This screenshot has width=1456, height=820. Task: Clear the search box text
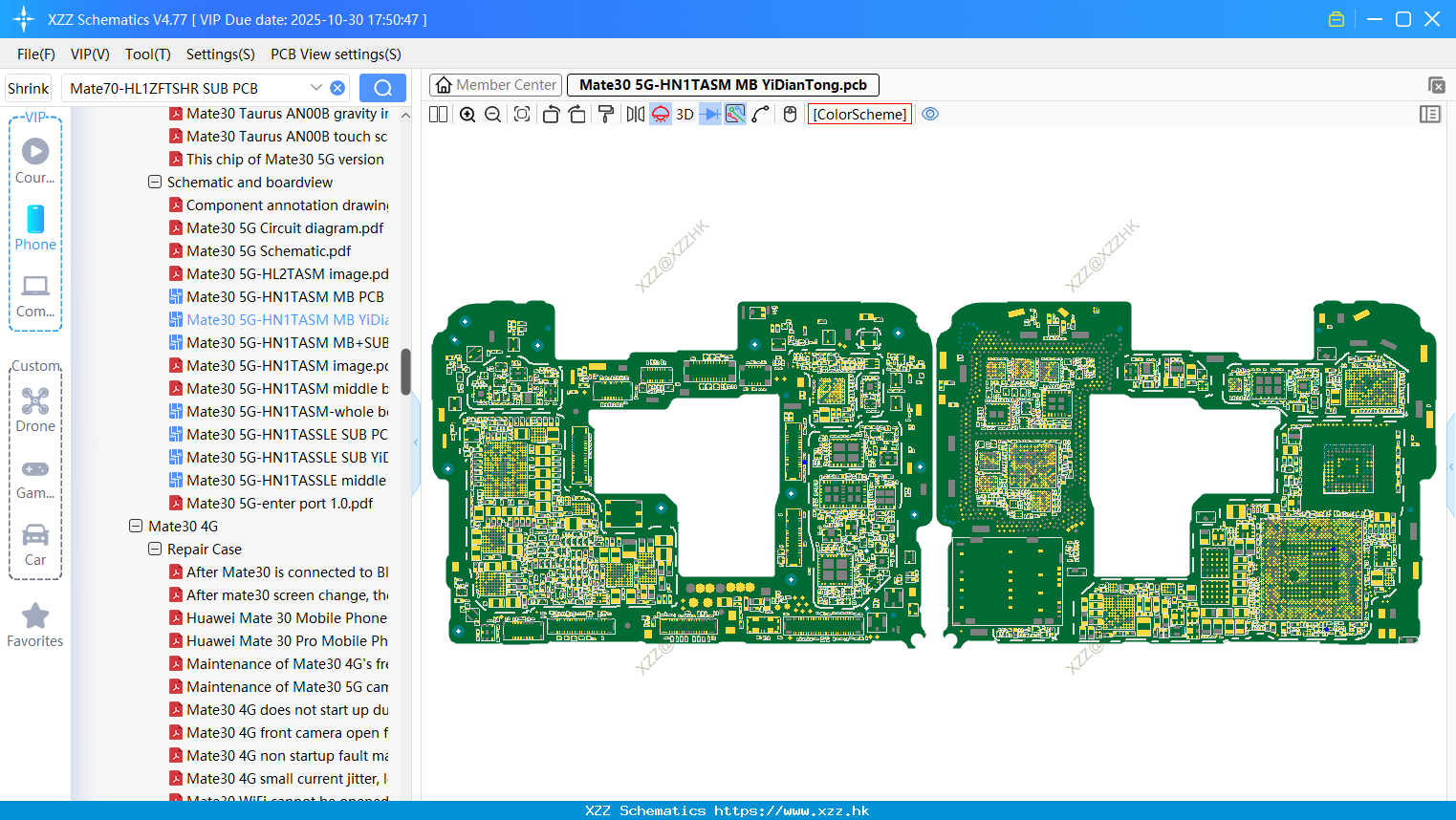337,88
